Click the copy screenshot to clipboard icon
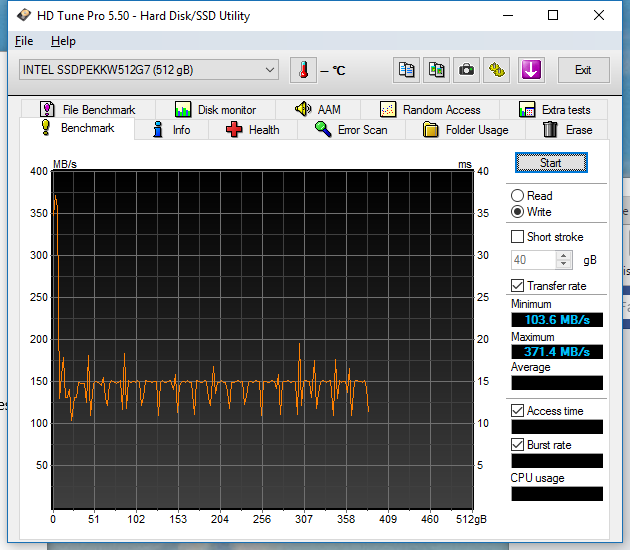Image resolution: width=630 pixels, height=550 pixels. (x=437, y=70)
